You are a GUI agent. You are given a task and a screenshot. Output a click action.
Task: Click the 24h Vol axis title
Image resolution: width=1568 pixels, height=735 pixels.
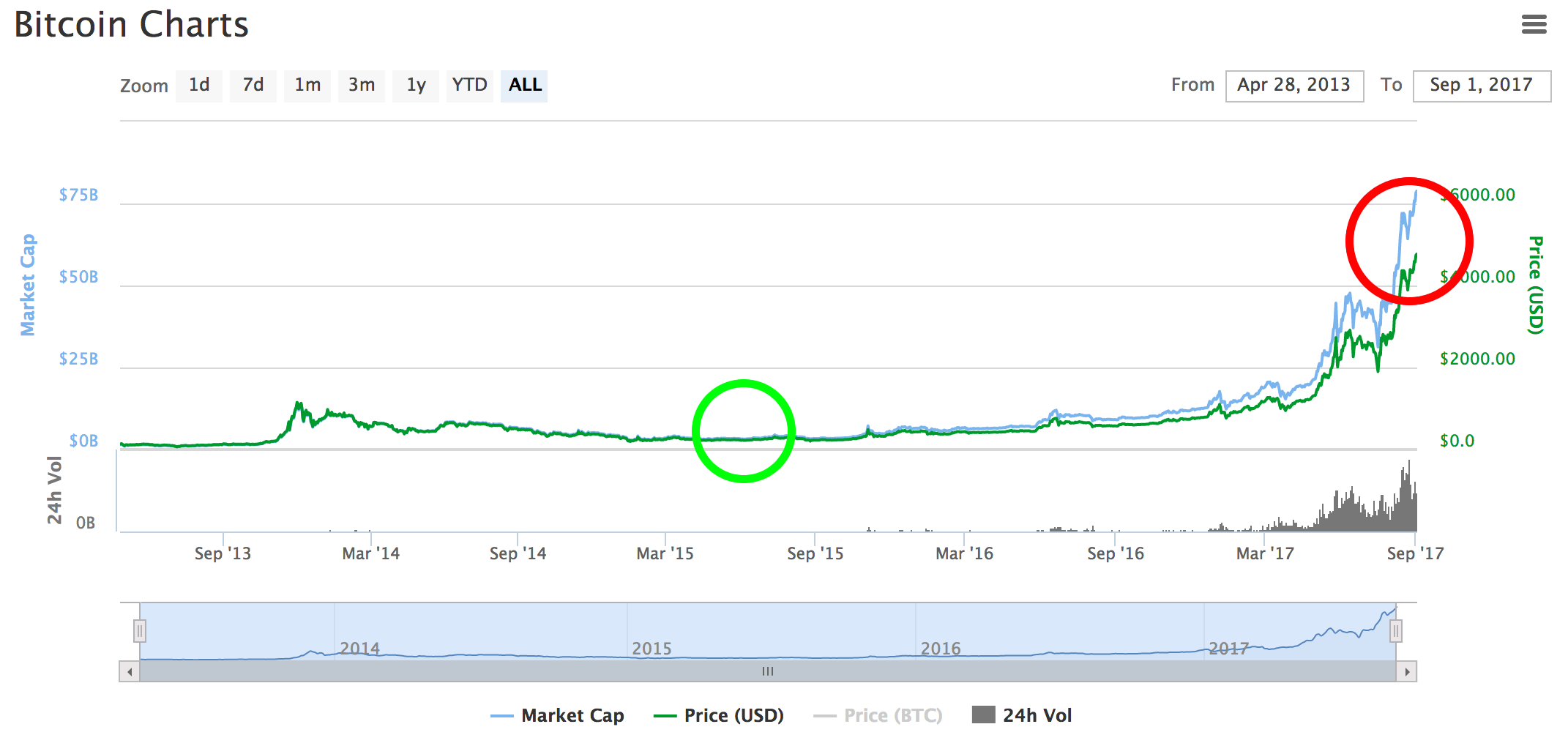(55, 490)
